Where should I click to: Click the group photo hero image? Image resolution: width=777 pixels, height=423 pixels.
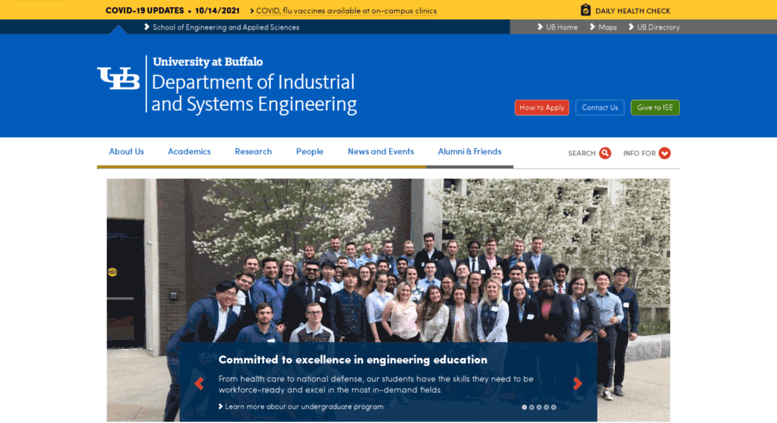tap(388, 260)
